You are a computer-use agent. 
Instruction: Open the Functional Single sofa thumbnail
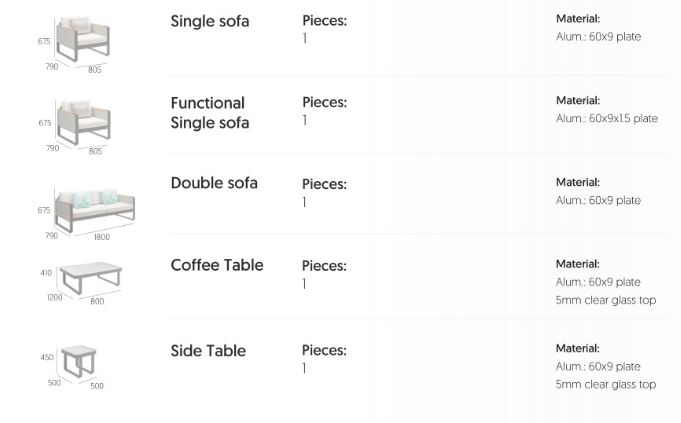coord(83,122)
